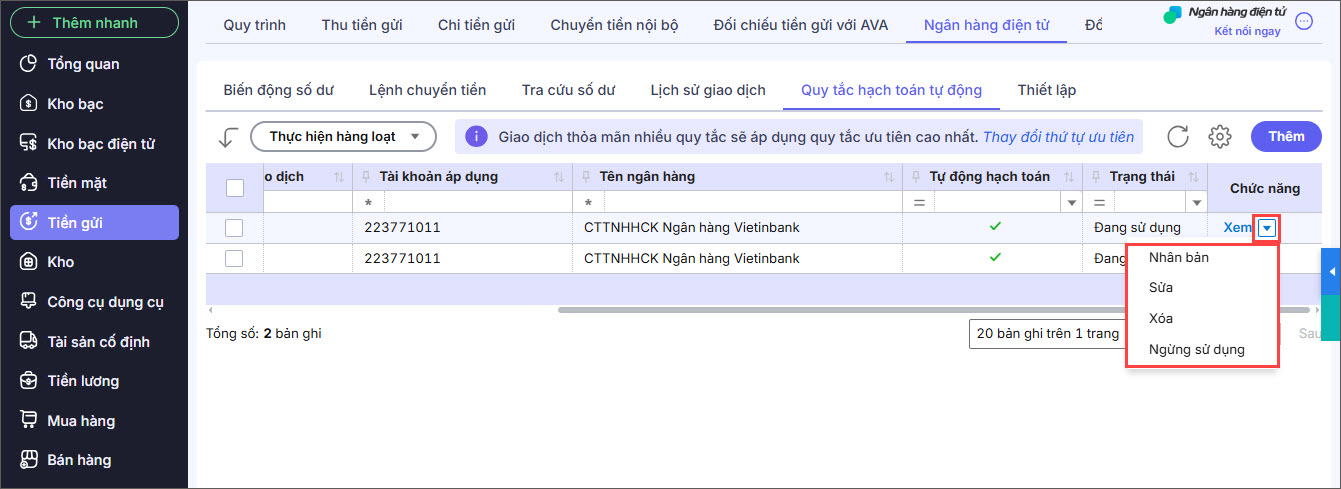
Task: Check the first row checkbox
Action: (x=234, y=228)
